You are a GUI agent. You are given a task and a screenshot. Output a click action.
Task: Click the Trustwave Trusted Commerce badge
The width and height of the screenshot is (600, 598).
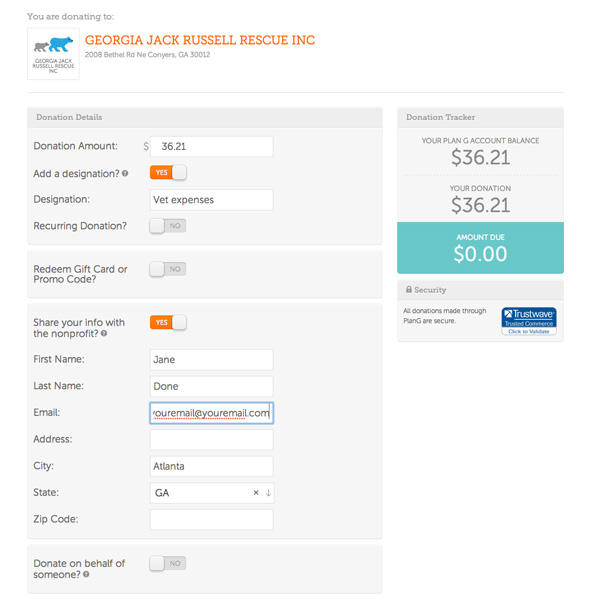(x=529, y=321)
